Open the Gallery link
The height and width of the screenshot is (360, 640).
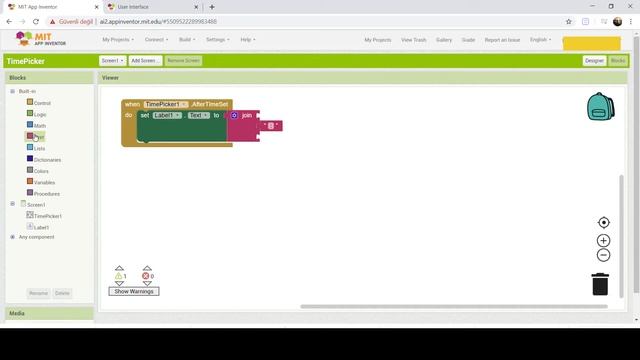click(x=444, y=40)
